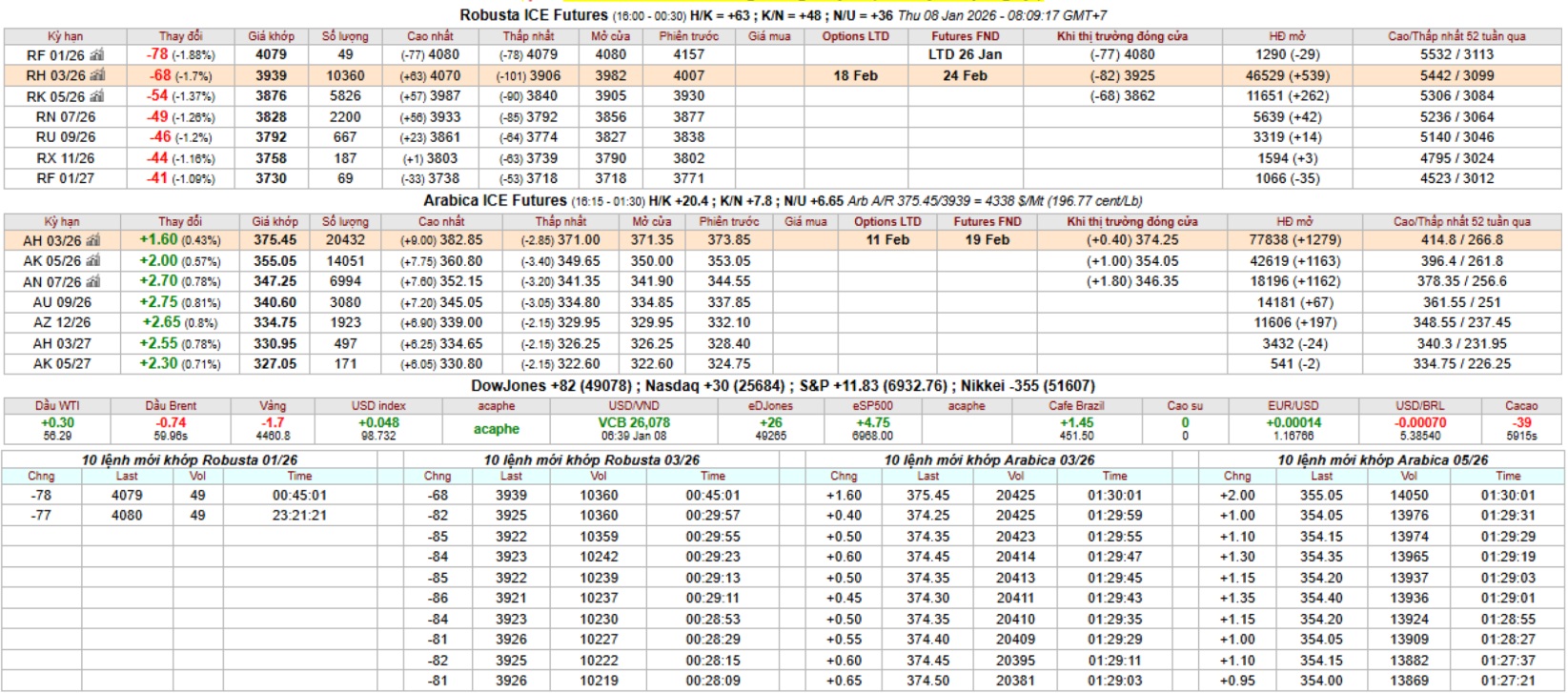The height and width of the screenshot is (693, 1568).
Task: Click the '10 lệnh mới khớp Robusta 03/26' heading
Action: tap(591, 459)
